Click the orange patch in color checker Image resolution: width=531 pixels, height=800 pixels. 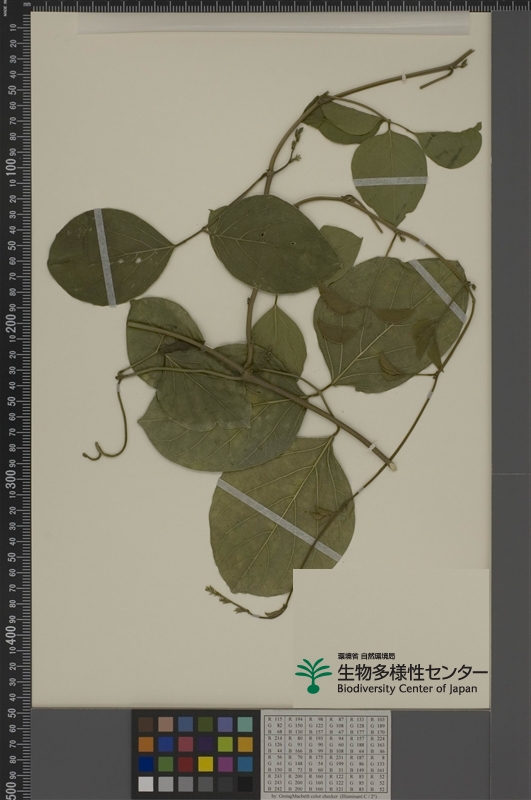pyautogui.click(x=146, y=744)
